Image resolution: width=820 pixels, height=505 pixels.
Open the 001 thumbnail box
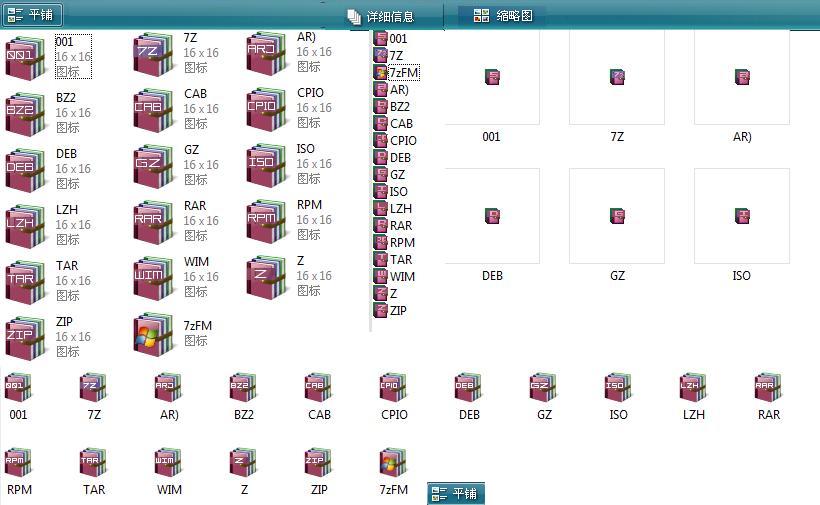(492, 77)
